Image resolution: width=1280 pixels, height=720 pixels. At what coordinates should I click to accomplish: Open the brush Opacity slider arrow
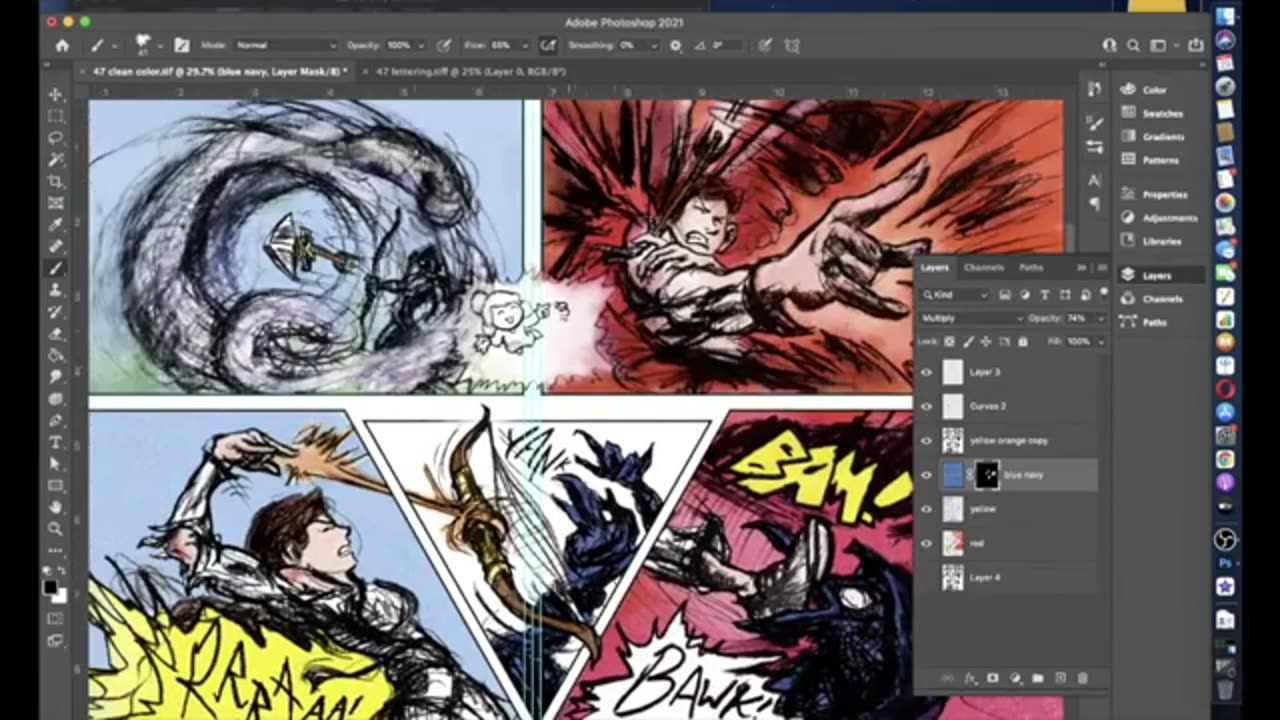[x=420, y=46]
